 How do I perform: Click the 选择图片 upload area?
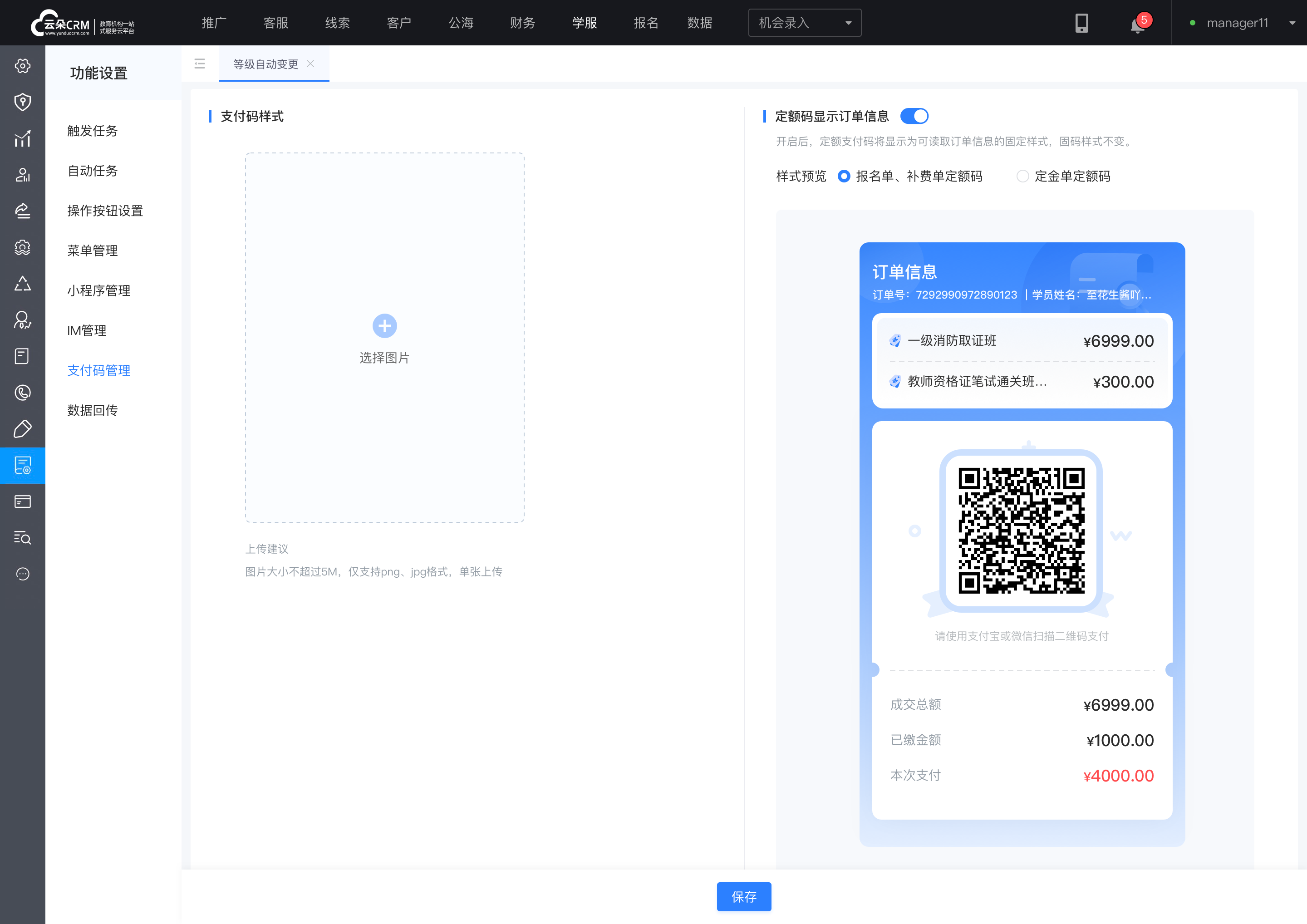coord(385,338)
